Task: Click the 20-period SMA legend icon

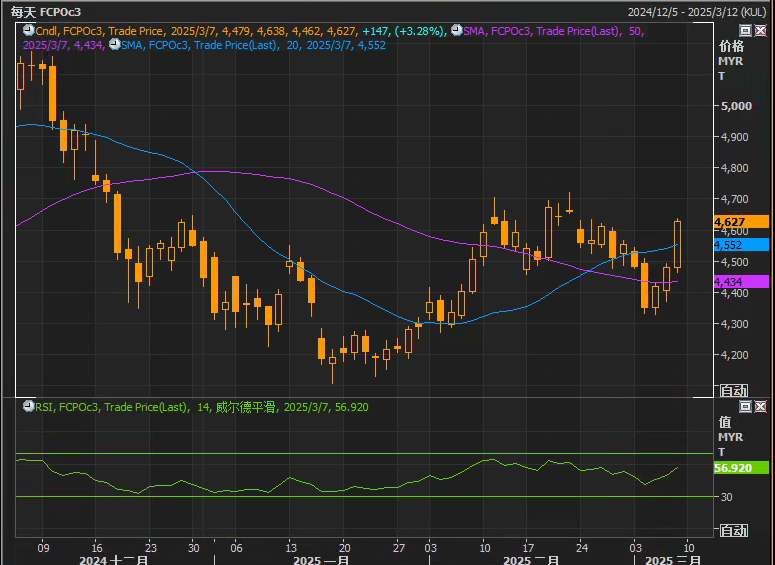Action: (113, 45)
